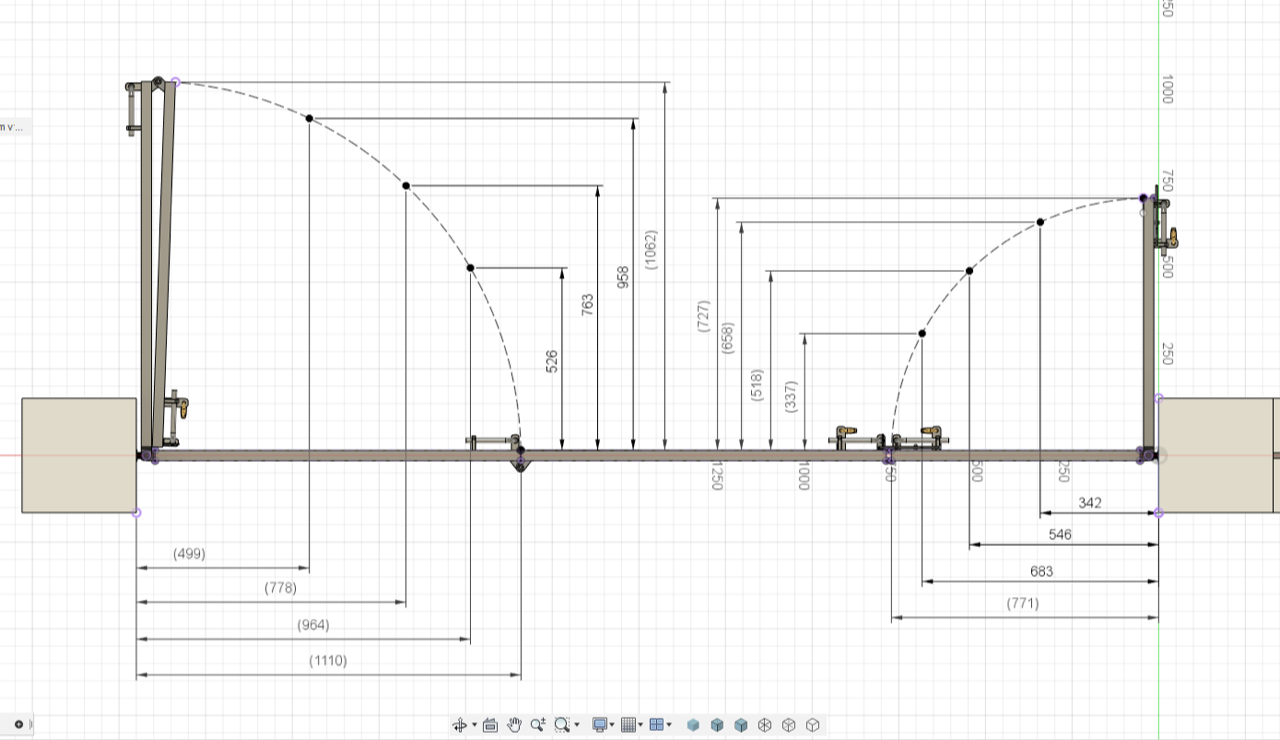Screen dimensions: 1280x740
Task: Expand the Orbit type dropdown arrow
Action: [474, 726]
